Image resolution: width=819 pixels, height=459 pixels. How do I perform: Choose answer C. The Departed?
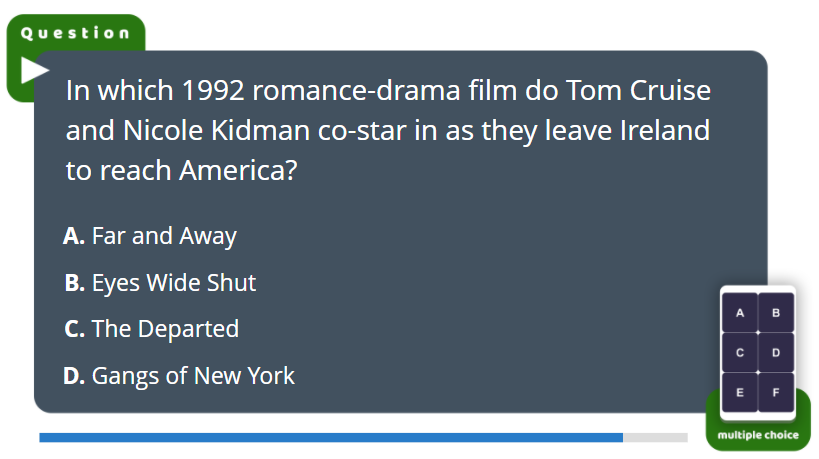coord(151,329)
